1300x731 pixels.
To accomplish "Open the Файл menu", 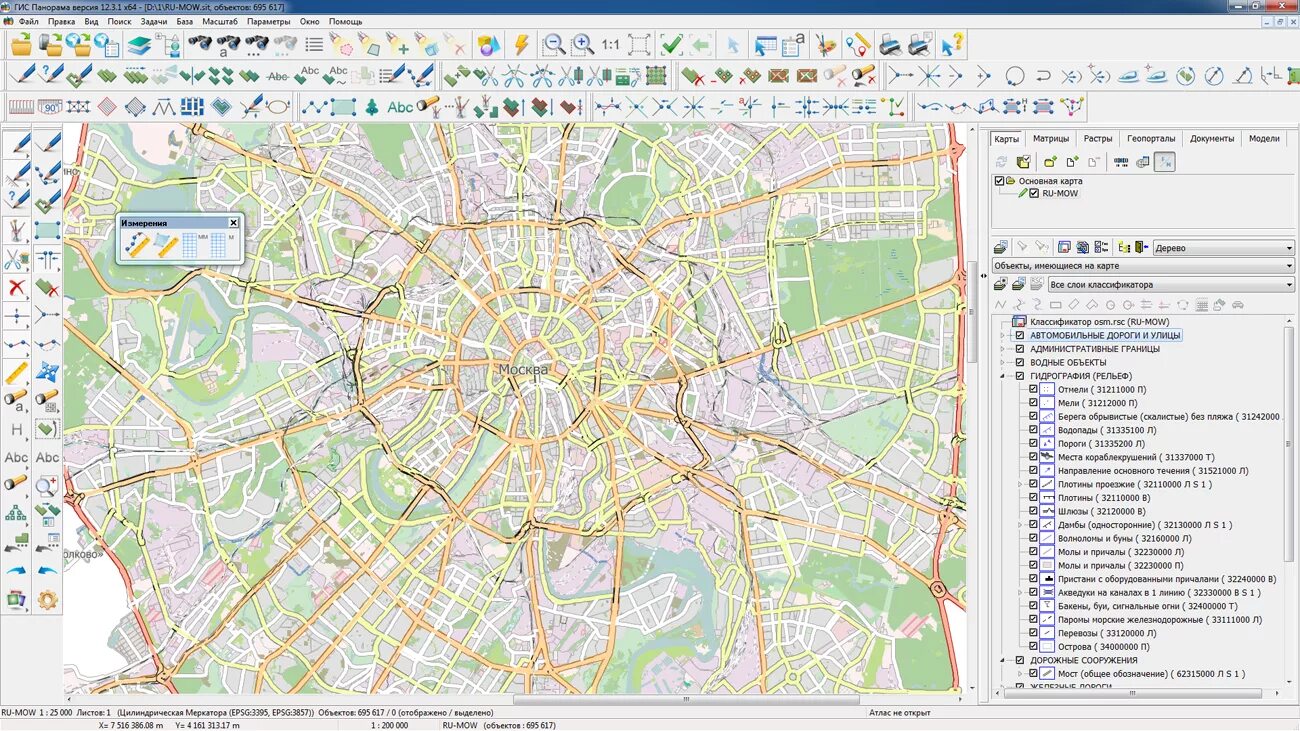I will click(x=28, y=21).
